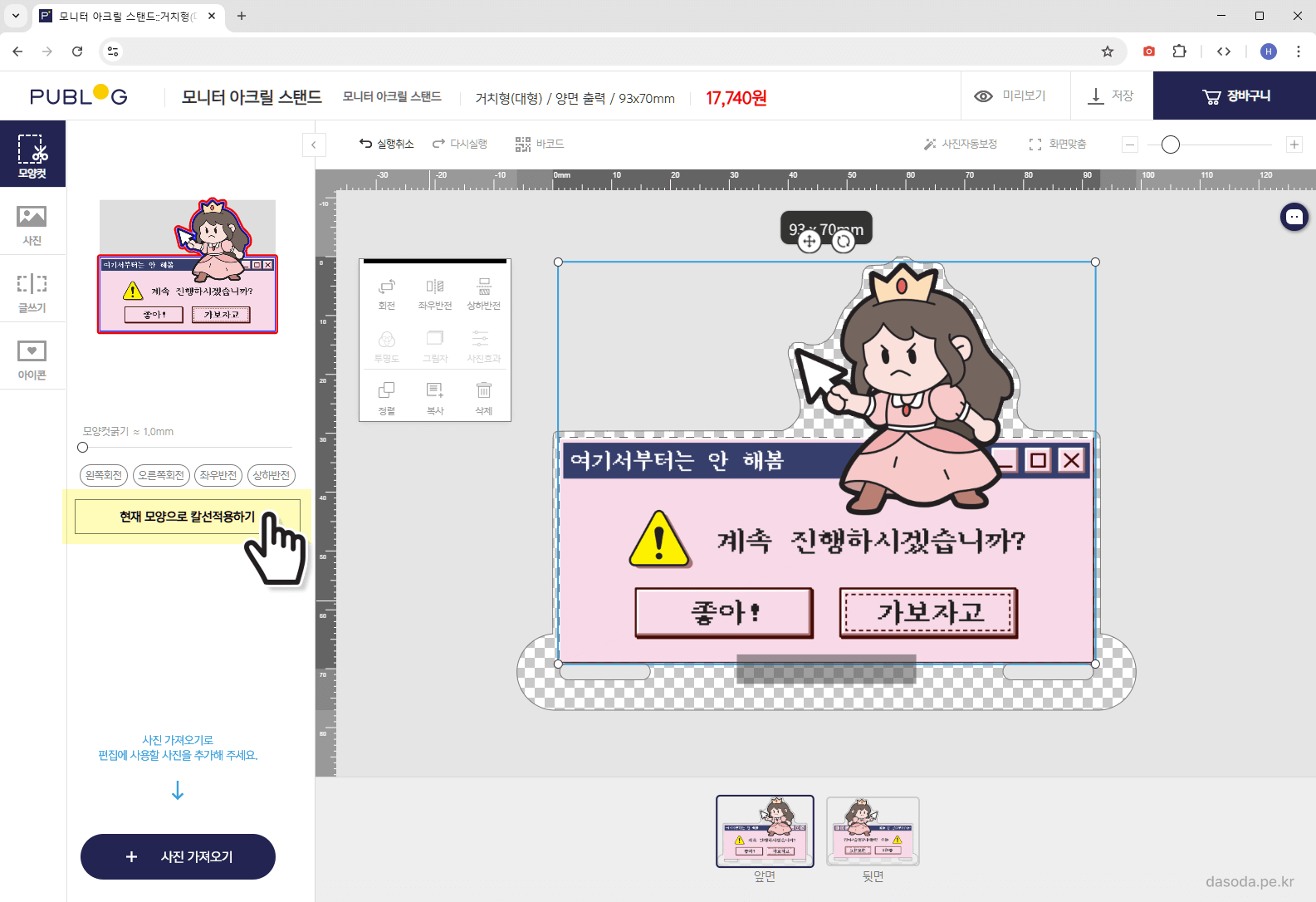Switch to the 뒷면 back side thumbnail
1316x902 pixels.
[873, 831]
